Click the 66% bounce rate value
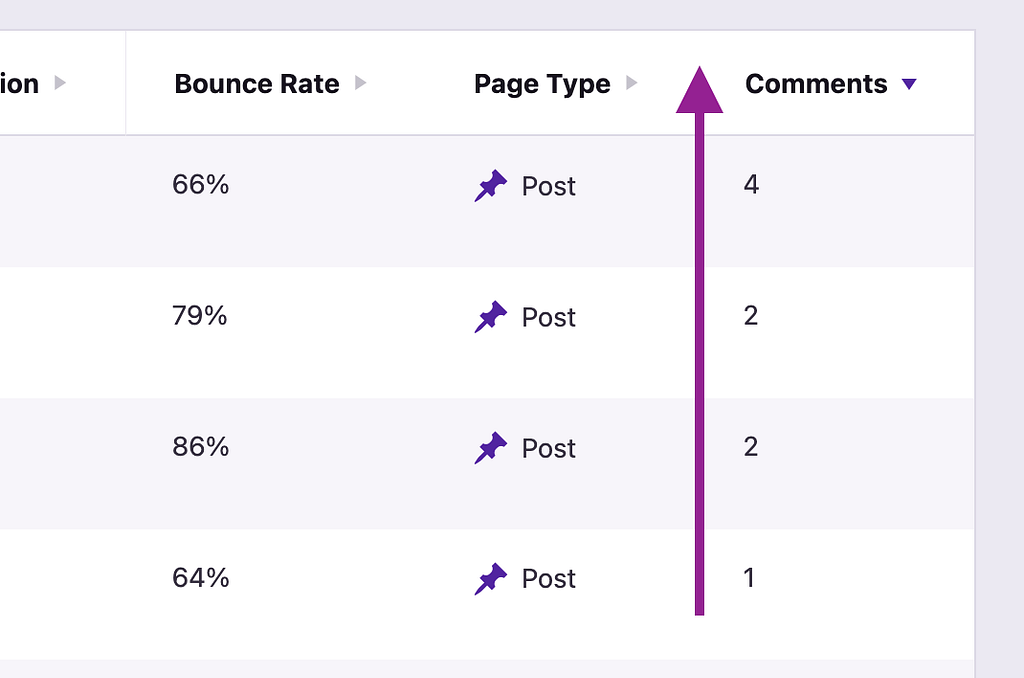This screenshot has height=678, width=1024. [200, 185]
